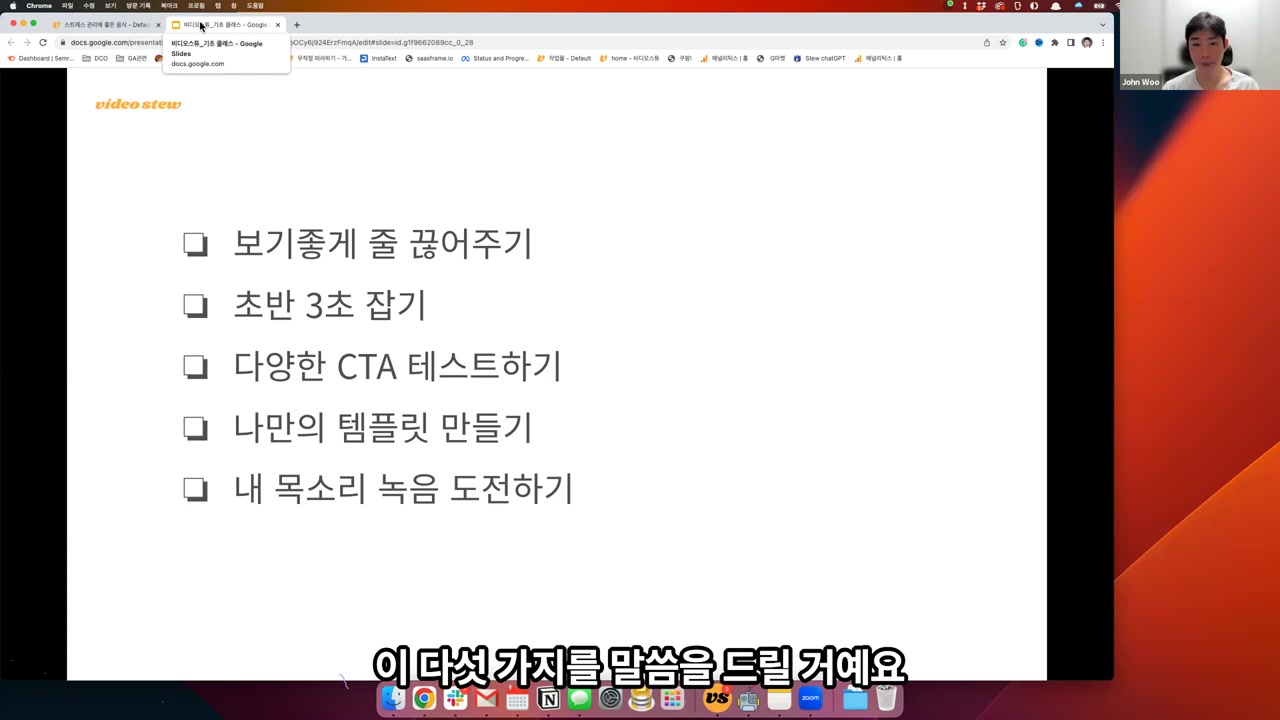This screenshot has height=720, width=1280.
Task: Tick the 초반 3초 잡기 checkbox
Action: coord(195,305)
